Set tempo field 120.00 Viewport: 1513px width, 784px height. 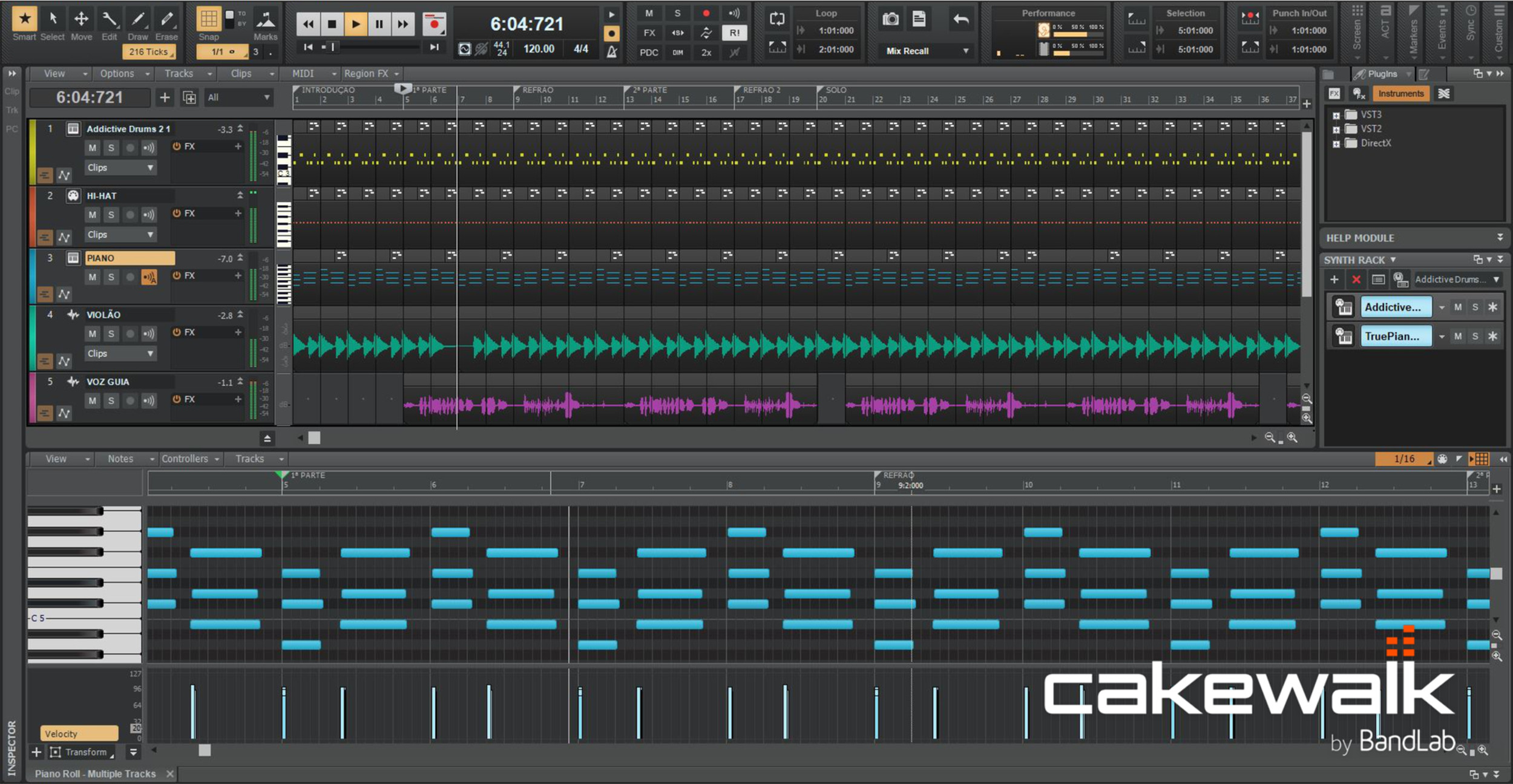539,49
